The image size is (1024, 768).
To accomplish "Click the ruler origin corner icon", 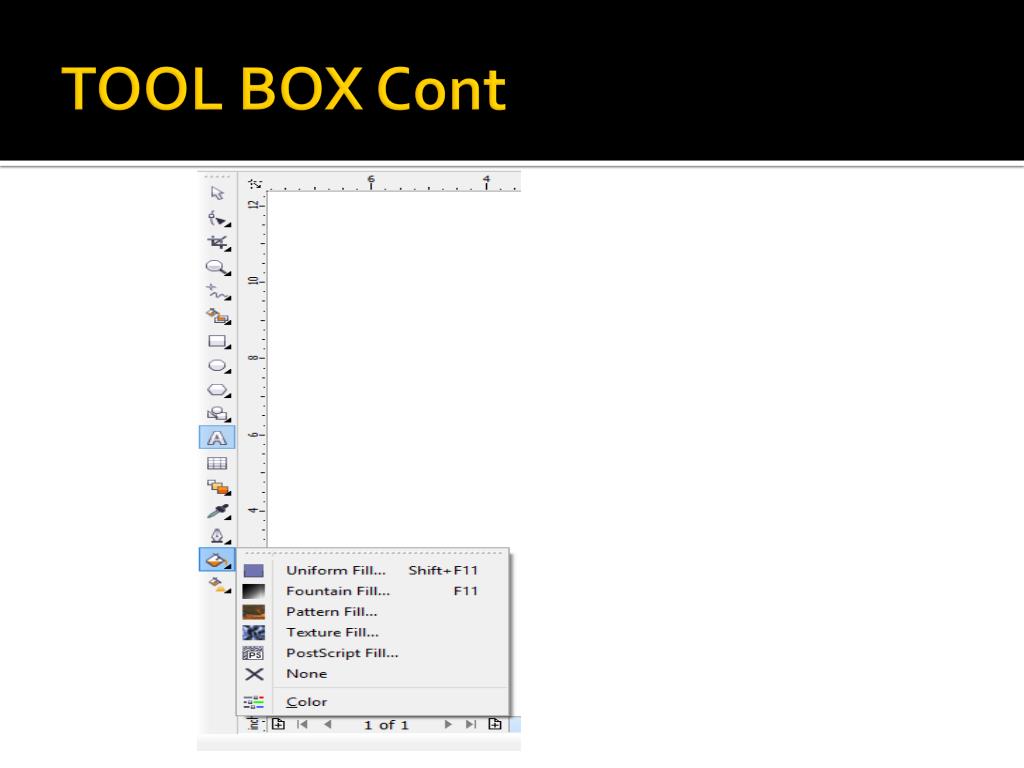I will 254,184.
